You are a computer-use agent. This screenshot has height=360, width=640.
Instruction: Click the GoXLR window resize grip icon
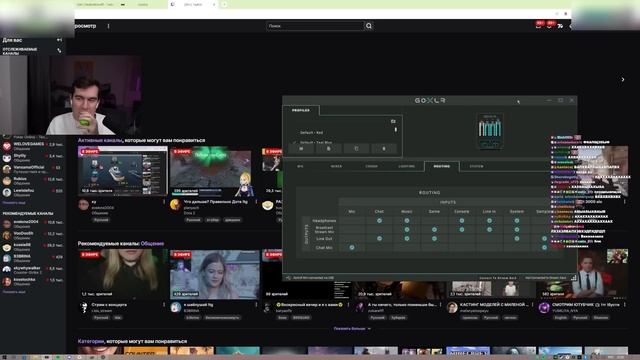tap(573, 278)
